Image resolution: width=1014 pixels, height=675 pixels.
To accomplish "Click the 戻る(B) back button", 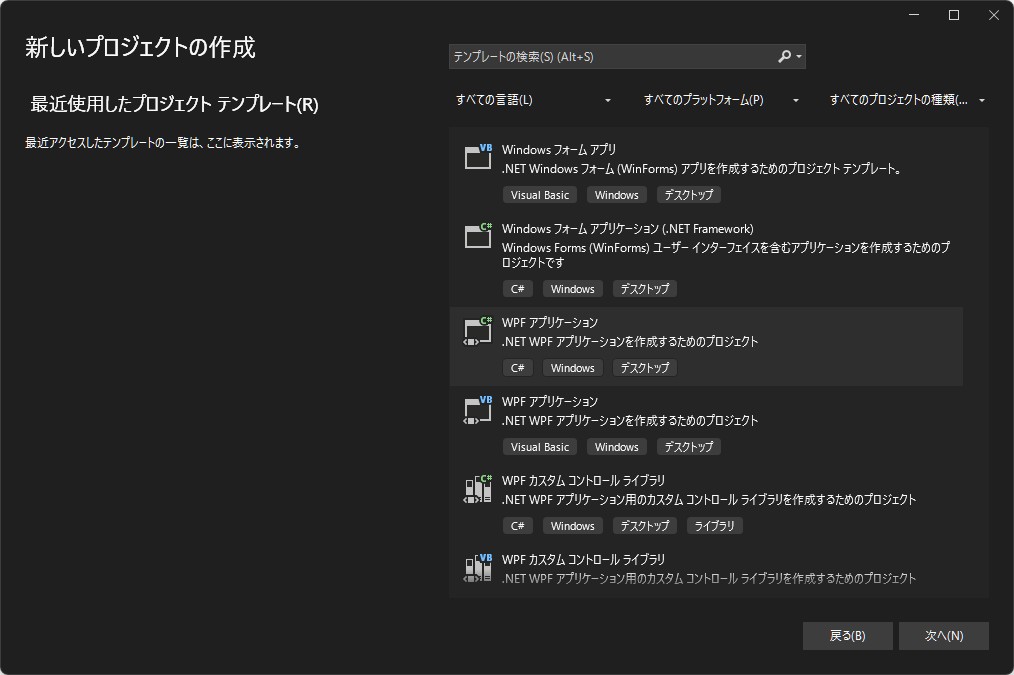I will click(848, 636).
